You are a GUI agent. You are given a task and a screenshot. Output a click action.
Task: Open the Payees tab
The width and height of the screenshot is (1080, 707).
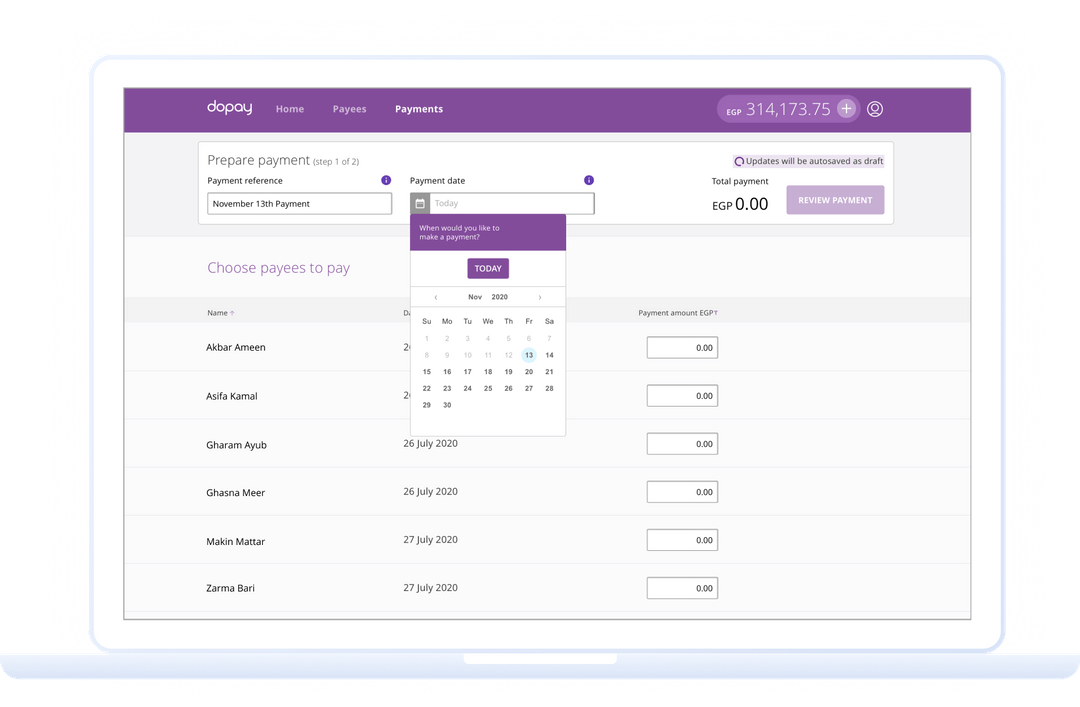pyautogui.click(x=349, y=109)
